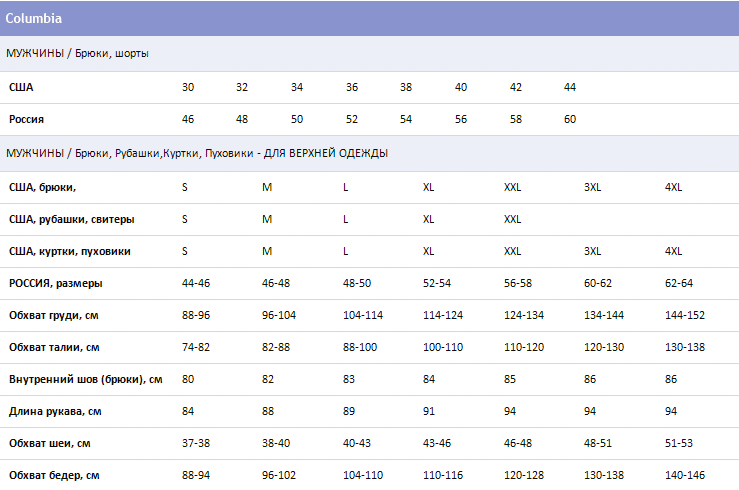
Task: Click hip value 88-94
Action: coord(196,476)
